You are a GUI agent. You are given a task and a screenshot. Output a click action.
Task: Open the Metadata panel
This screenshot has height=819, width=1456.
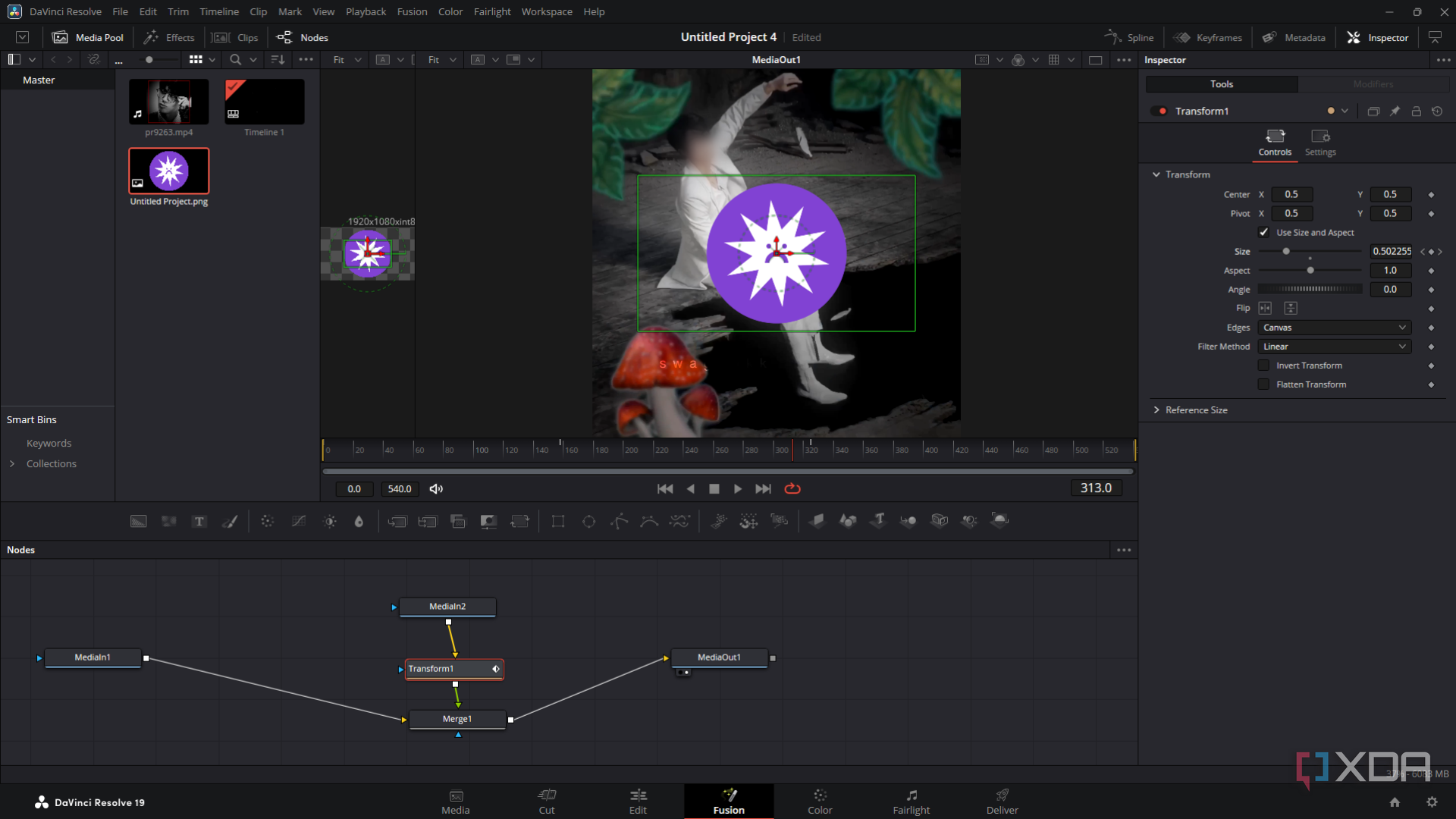tap(1294, 37)
